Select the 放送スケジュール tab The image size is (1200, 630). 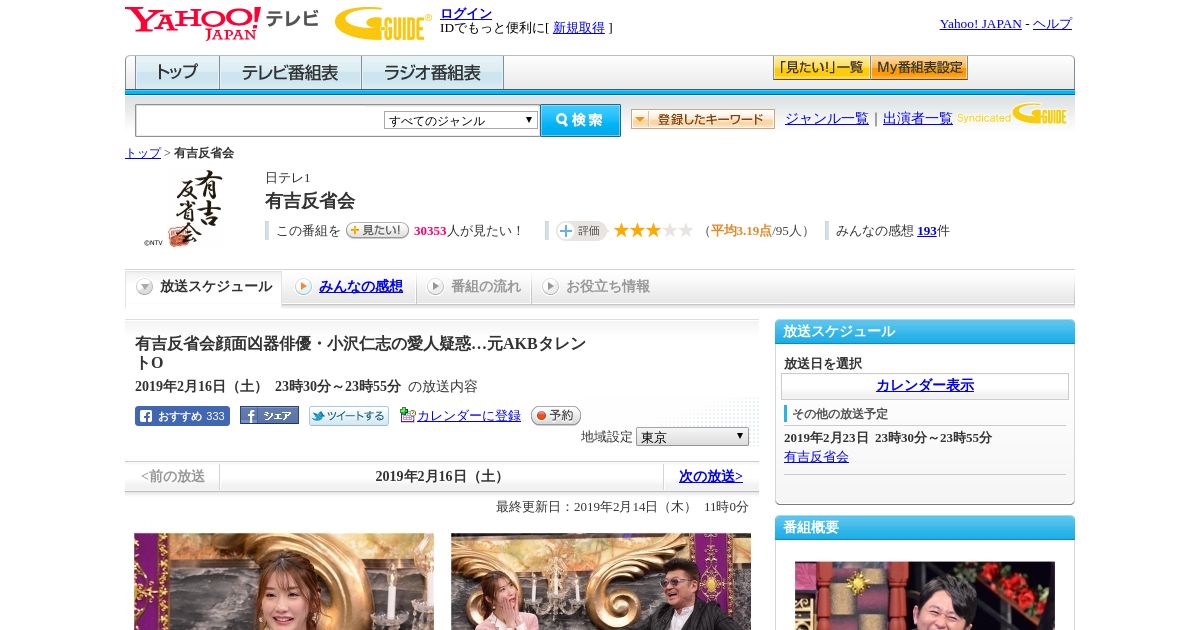point(203,287)
